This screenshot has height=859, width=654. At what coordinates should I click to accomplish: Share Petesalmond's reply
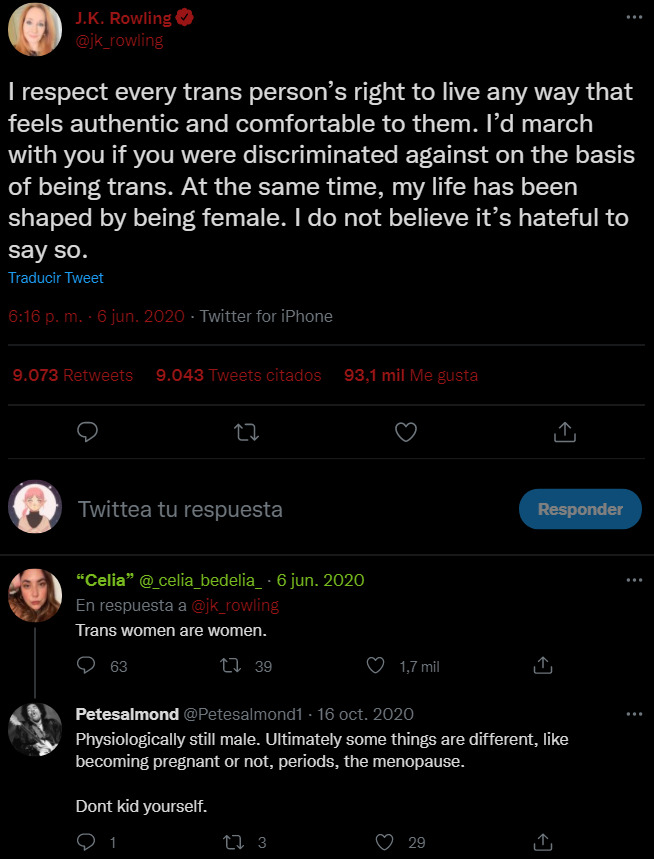543,842
